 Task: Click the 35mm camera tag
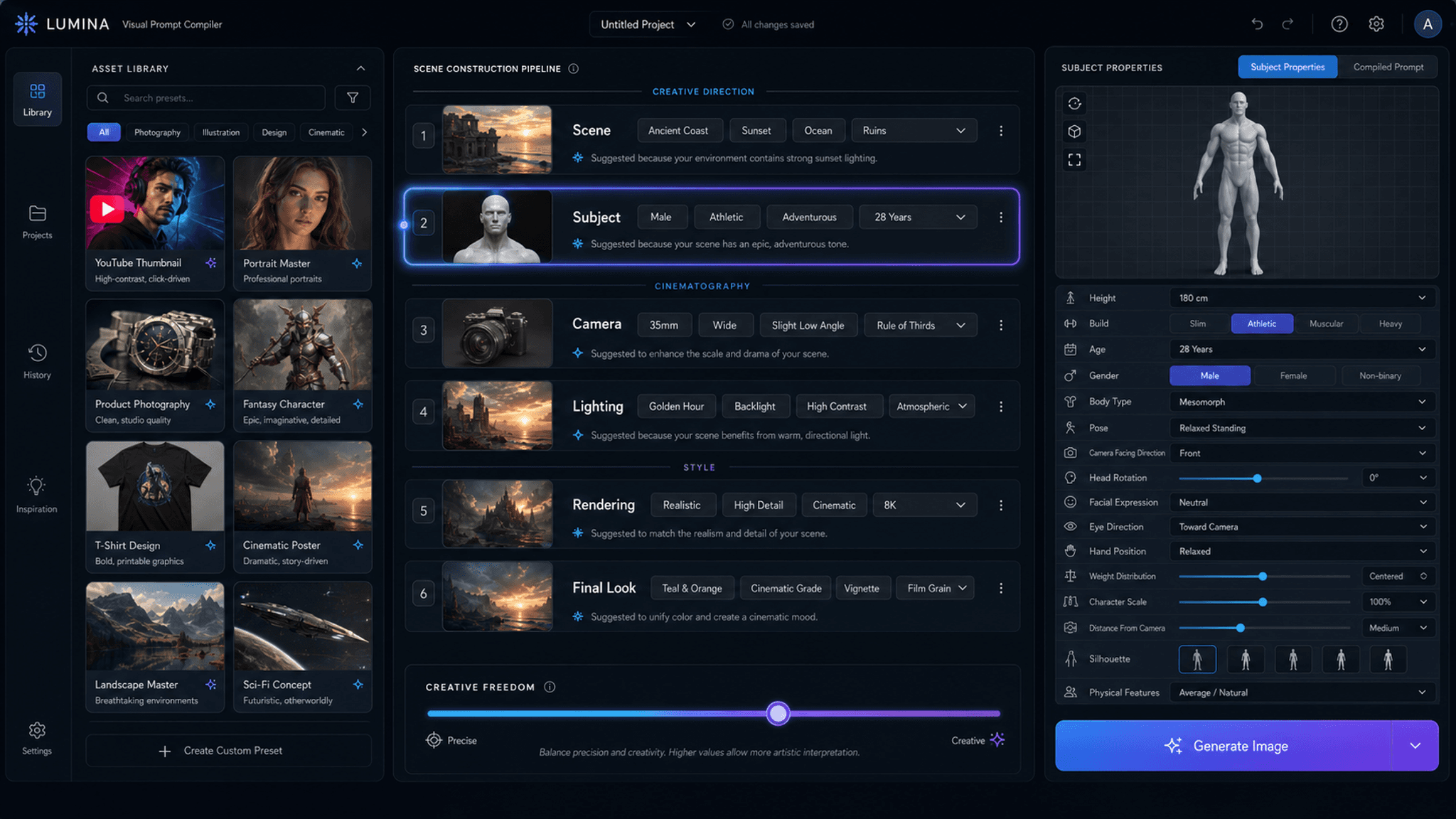pos(663,325)
